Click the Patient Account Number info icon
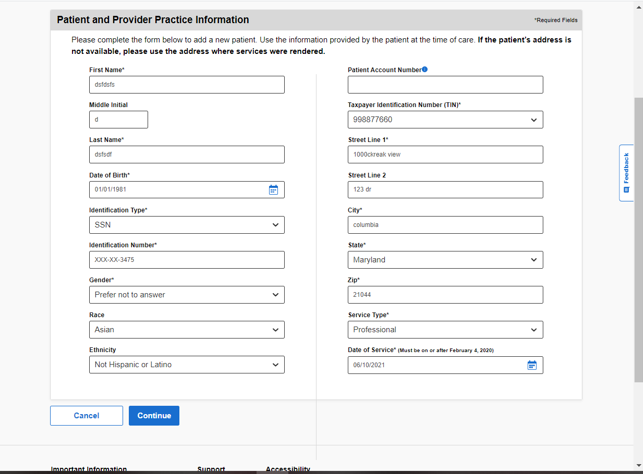This screenshot has width=643, height=474. coord(425,70)
